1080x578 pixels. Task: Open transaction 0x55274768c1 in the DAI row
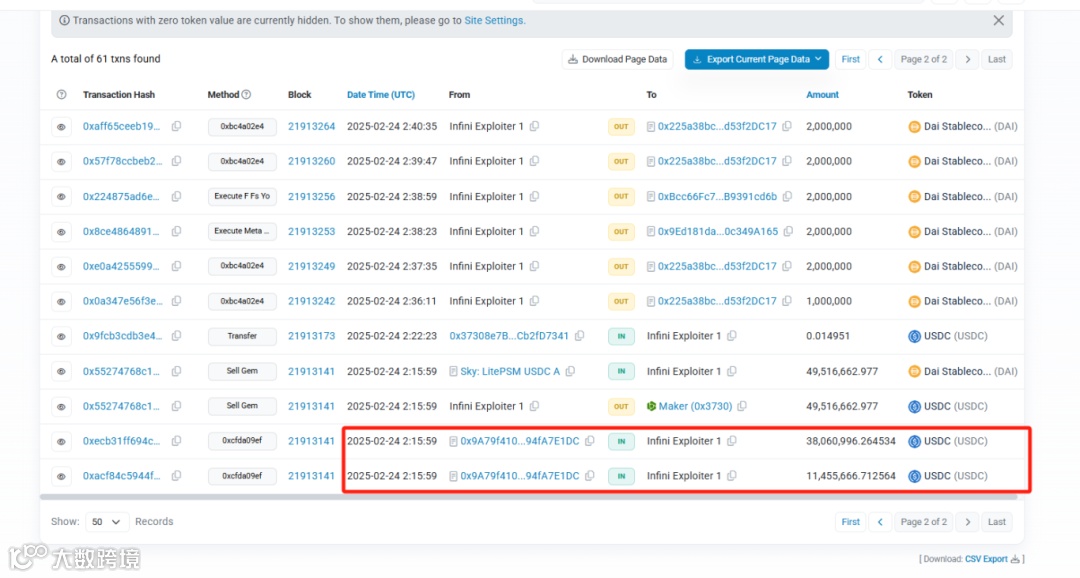(x=121, y=371)
